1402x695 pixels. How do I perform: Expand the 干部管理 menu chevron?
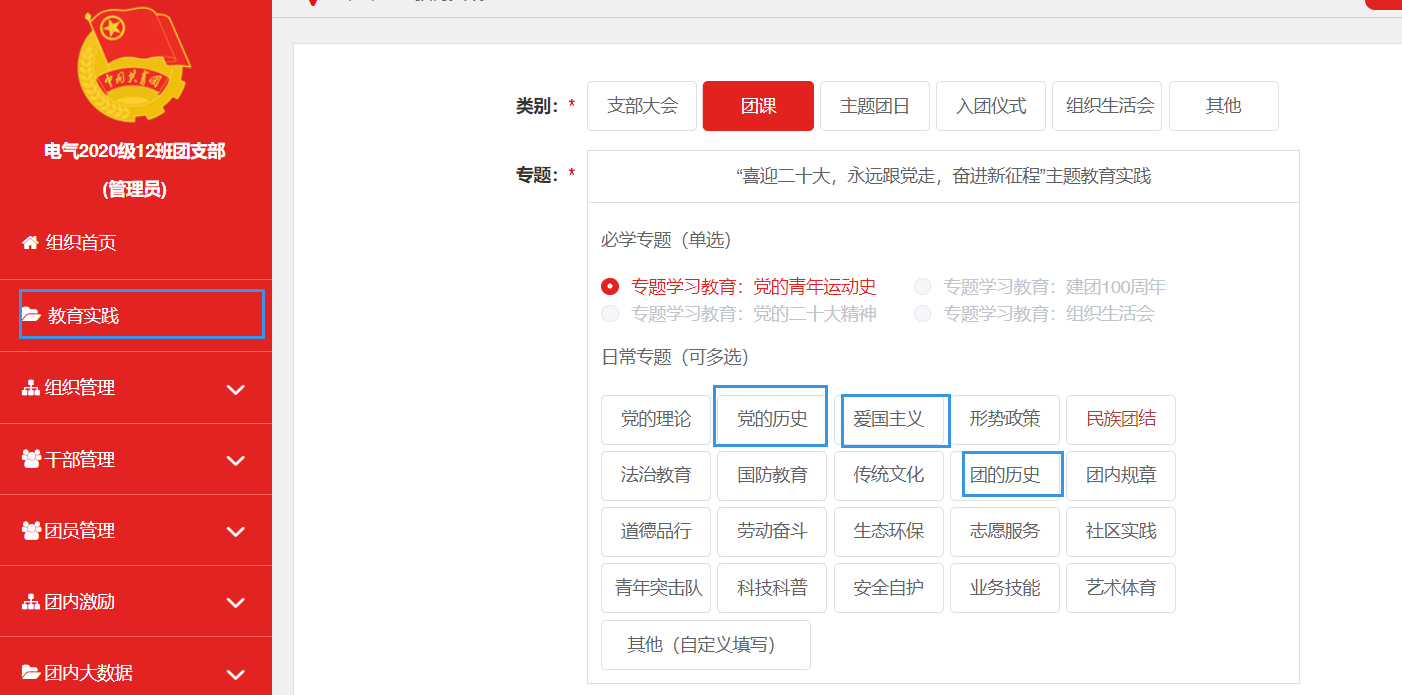(x=236, y=460)
